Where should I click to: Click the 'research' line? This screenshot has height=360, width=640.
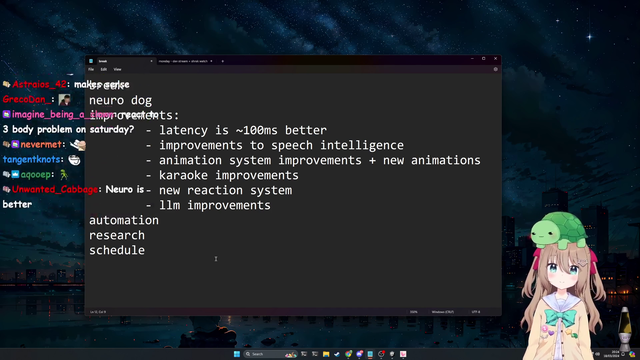117,236
